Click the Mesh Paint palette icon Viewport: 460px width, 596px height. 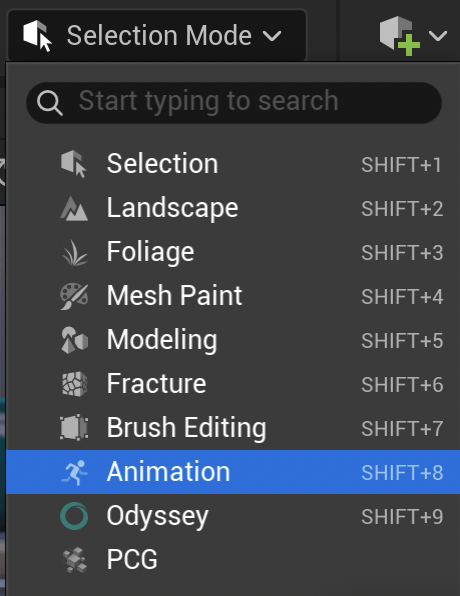tap(74, 296)
